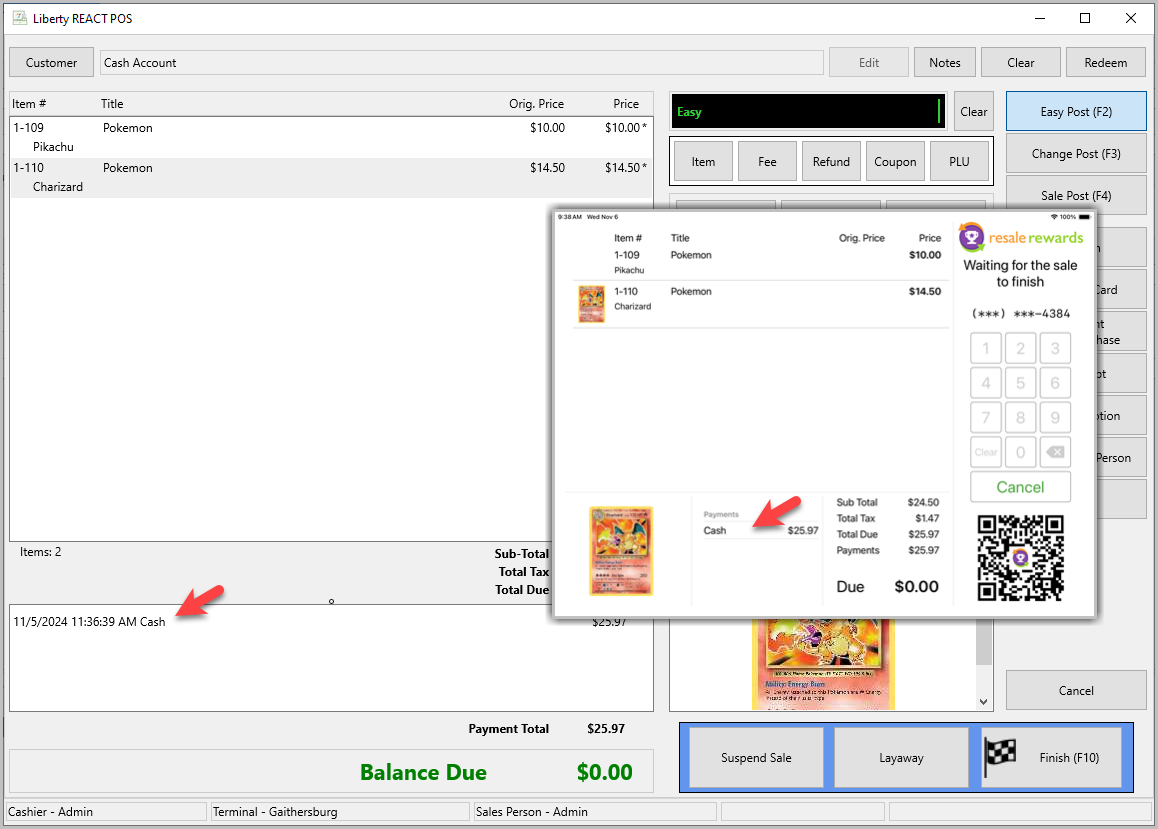The image size is (1158, 829).
Task: Select the 1-110 Charizard line item
Action: (330, 177)
